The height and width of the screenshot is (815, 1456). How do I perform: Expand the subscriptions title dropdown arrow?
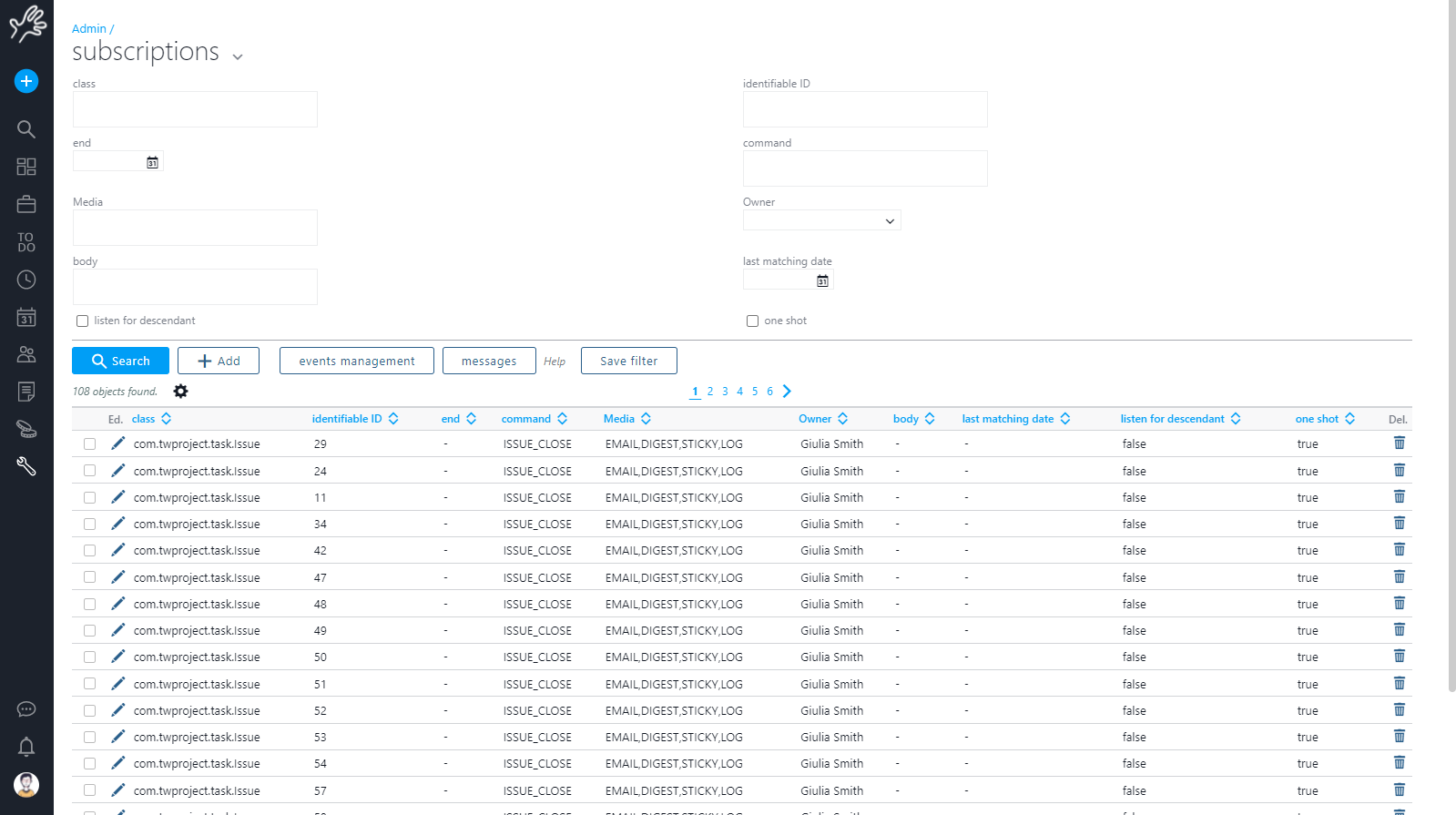pyautogui.click(x=238, y=56)
